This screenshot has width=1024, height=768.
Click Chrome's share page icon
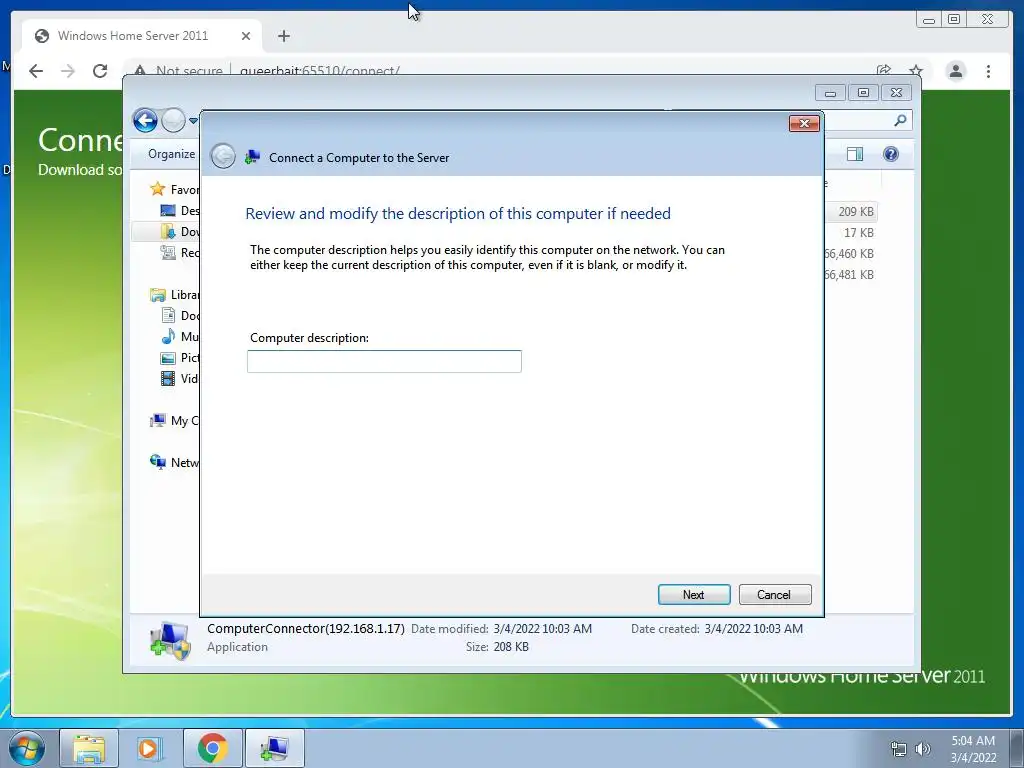(x=884, y=71)
